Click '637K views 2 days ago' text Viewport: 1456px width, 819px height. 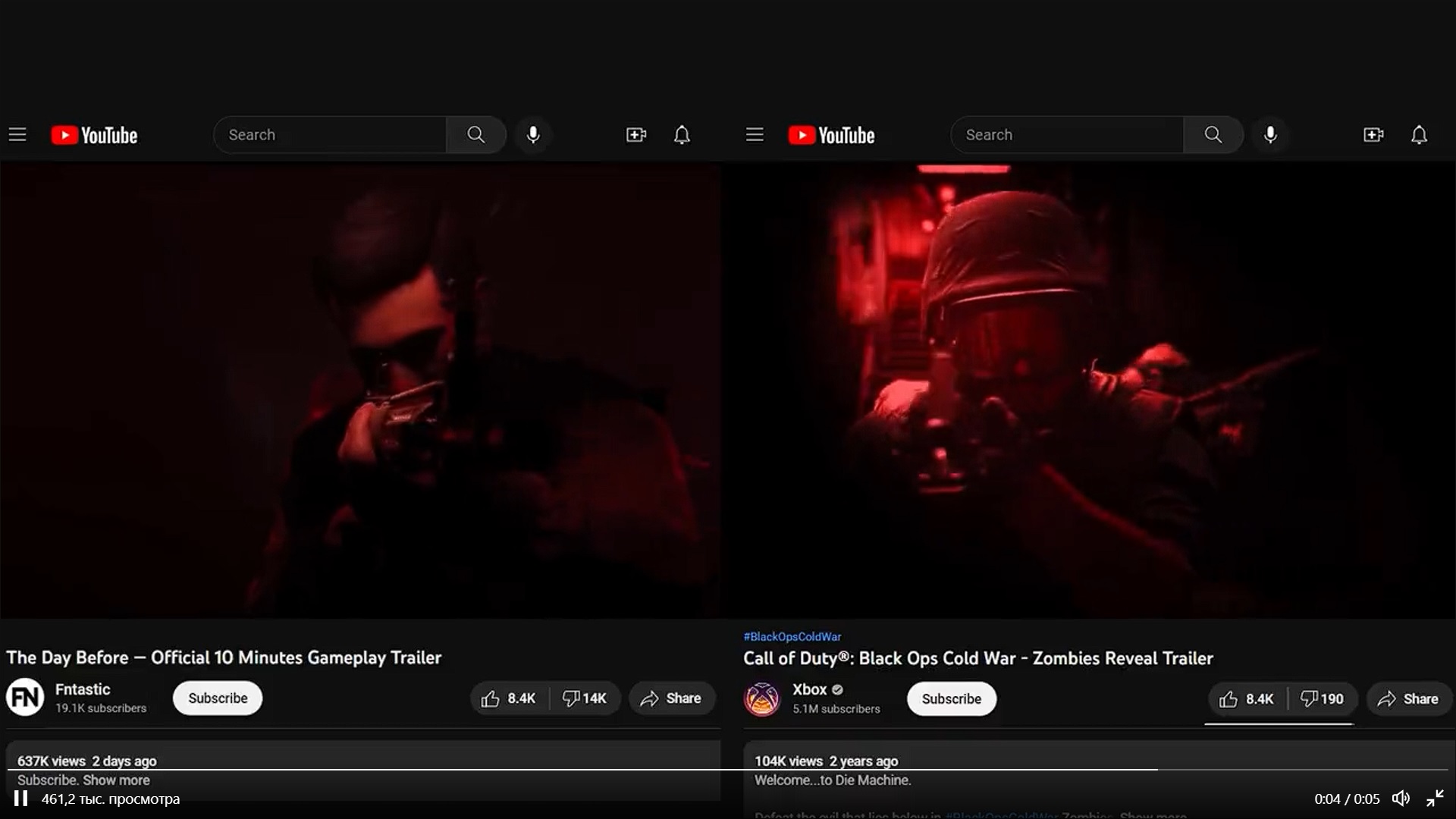pos(87,761)
